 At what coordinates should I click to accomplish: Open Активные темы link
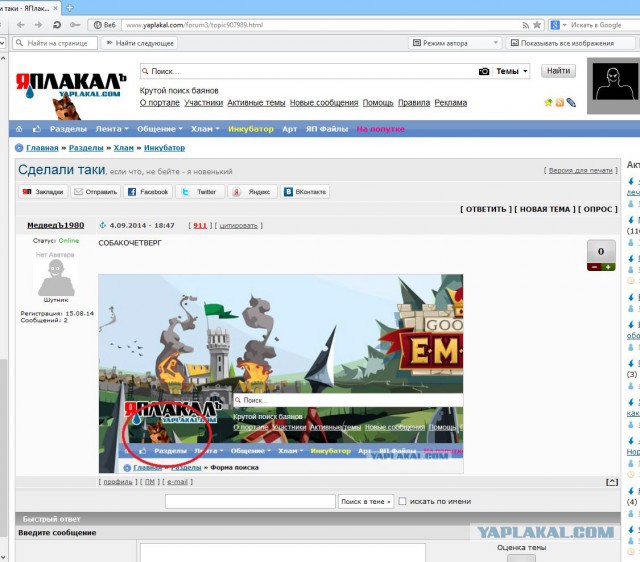[256, 103]
